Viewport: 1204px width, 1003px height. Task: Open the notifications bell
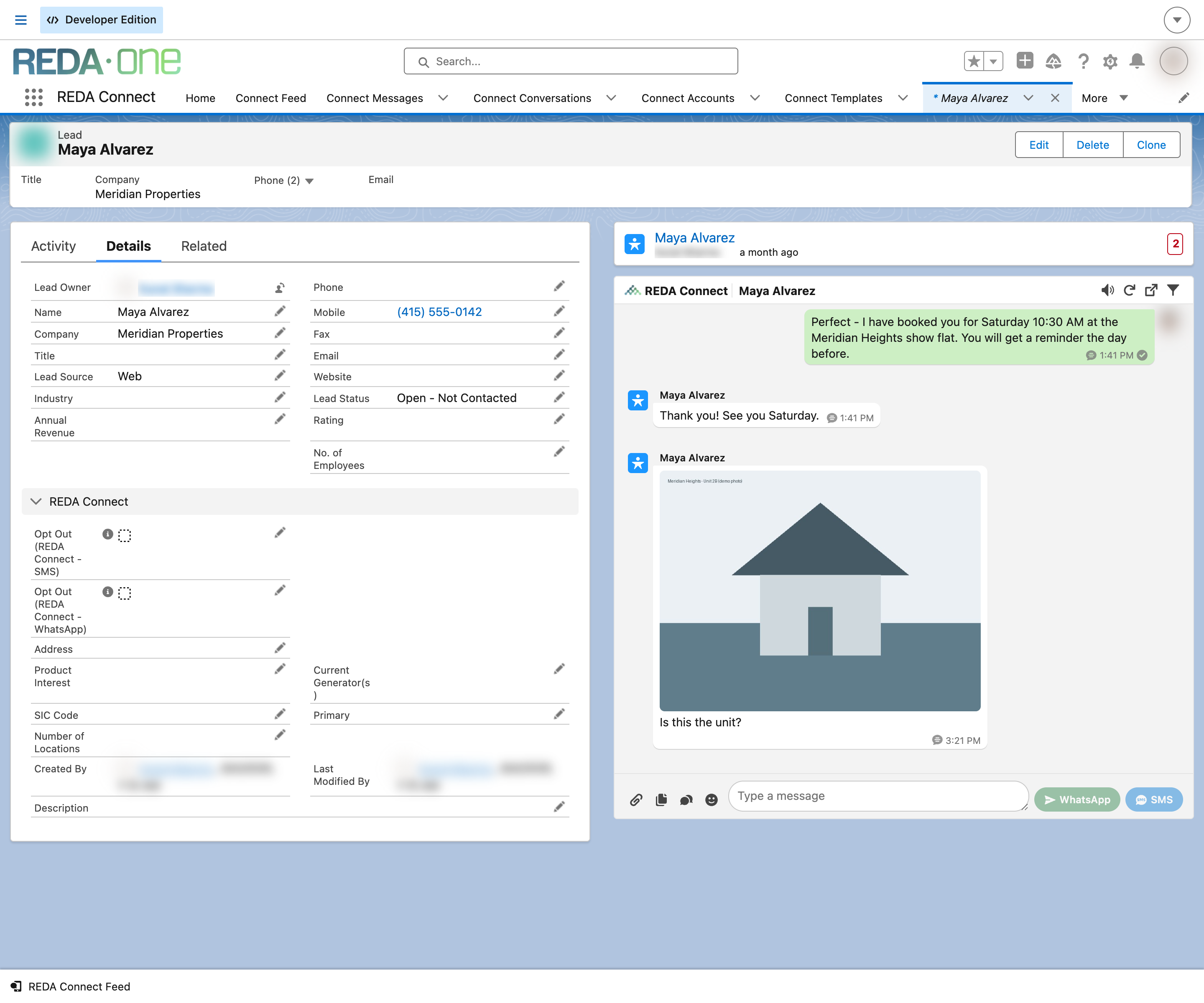(x=1137, y=61)
